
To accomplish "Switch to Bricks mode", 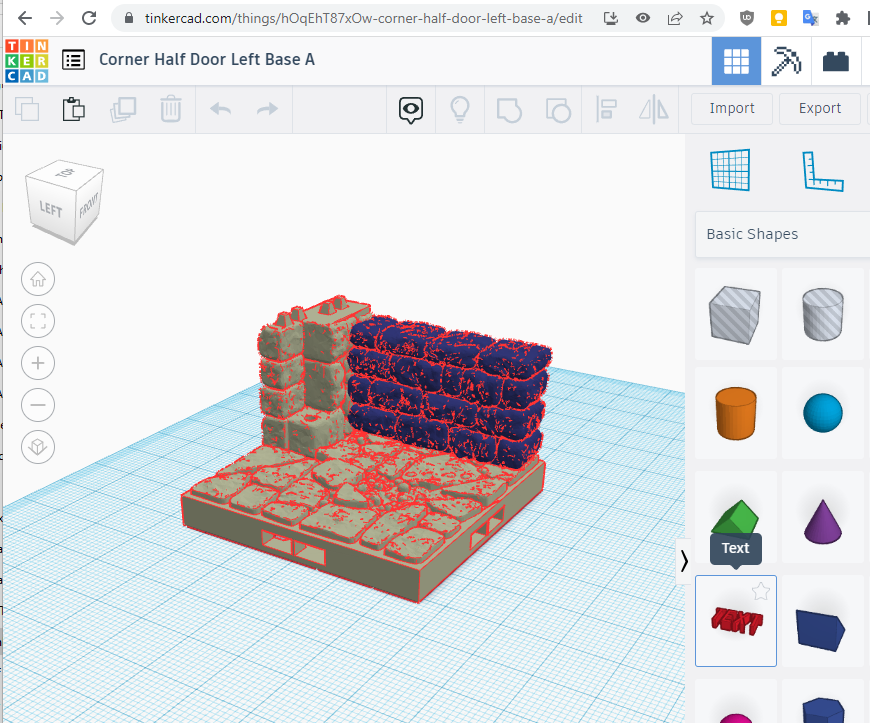I will (836, 61).
